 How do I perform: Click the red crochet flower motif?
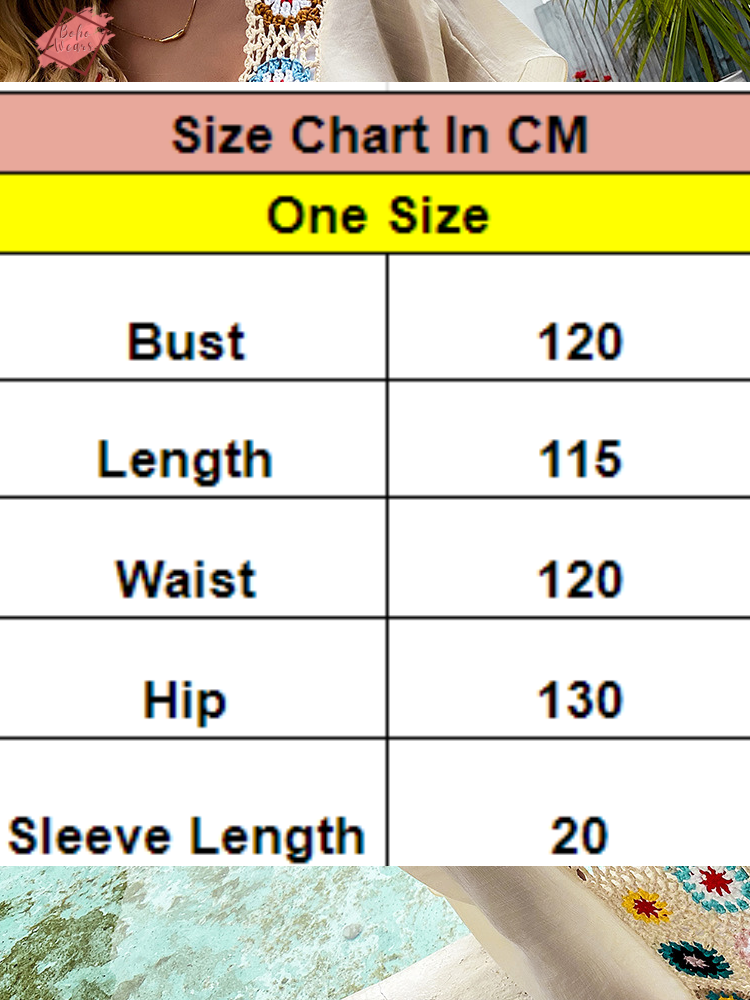point(717,881)
